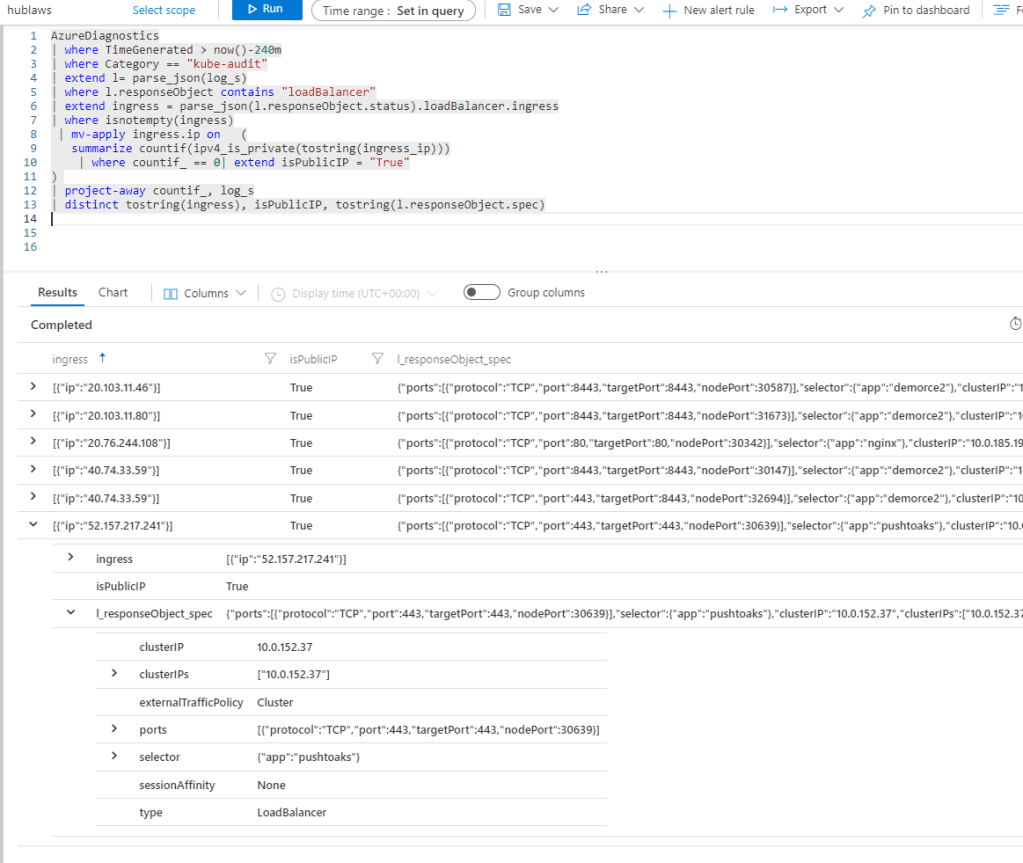The image size is (1023, 863).
Task: Select the Results tab
Action: [x=57, y=293]
